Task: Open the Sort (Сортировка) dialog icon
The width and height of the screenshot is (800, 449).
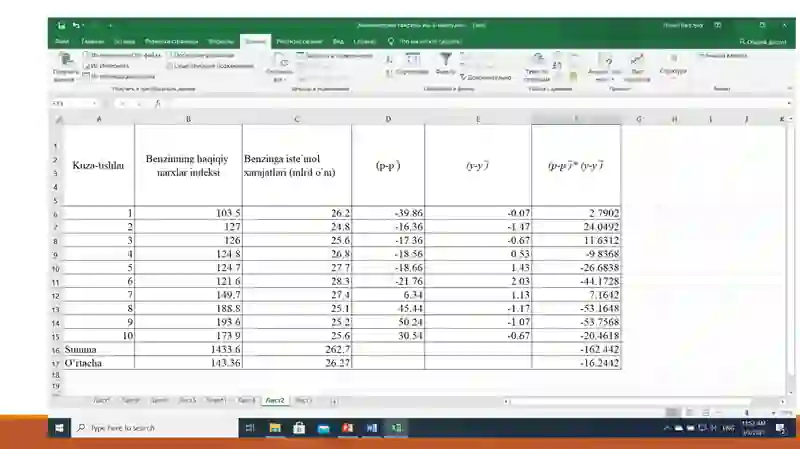Action: point(412,64)
